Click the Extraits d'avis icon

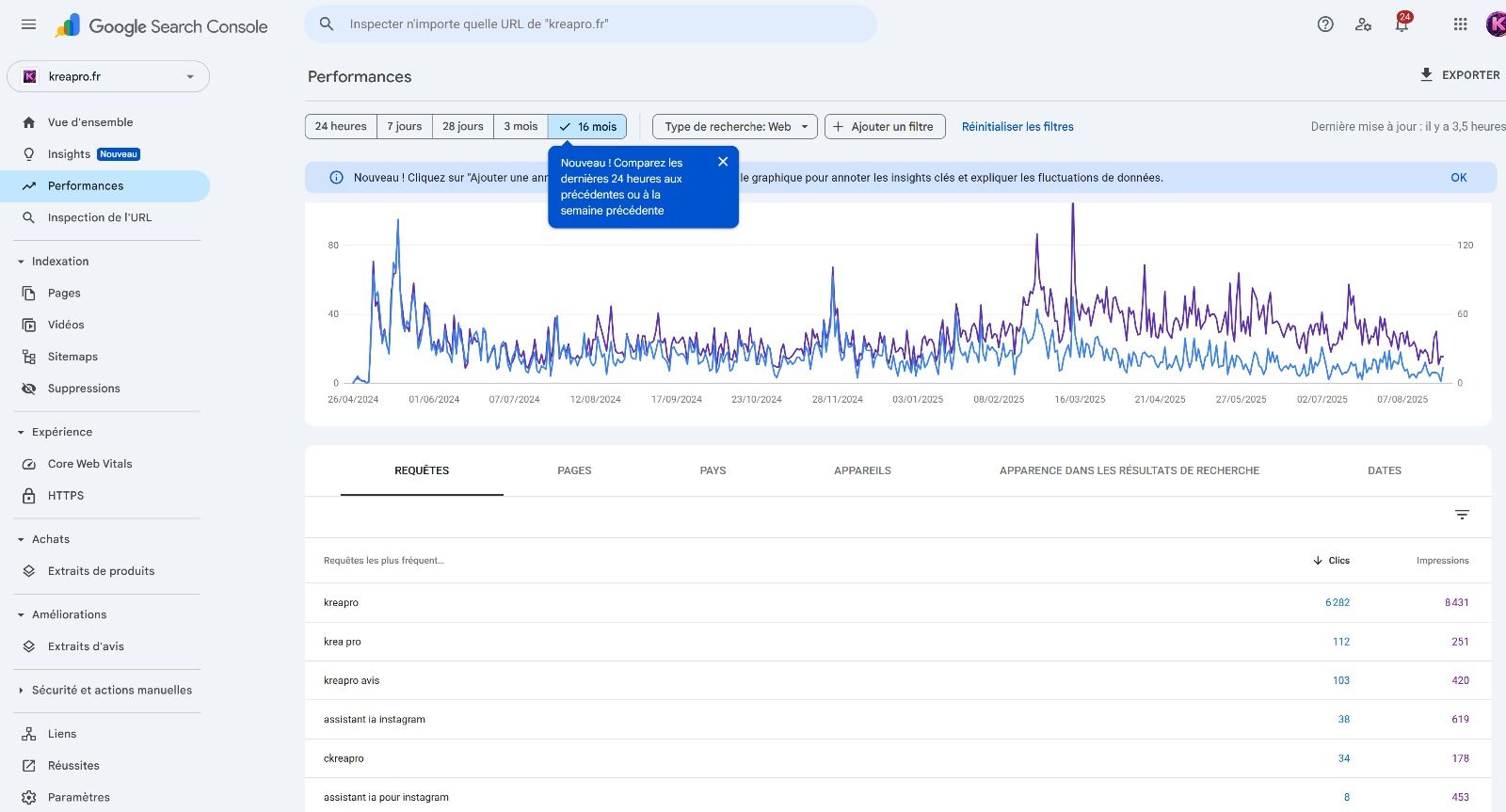[x=29, y=646]
